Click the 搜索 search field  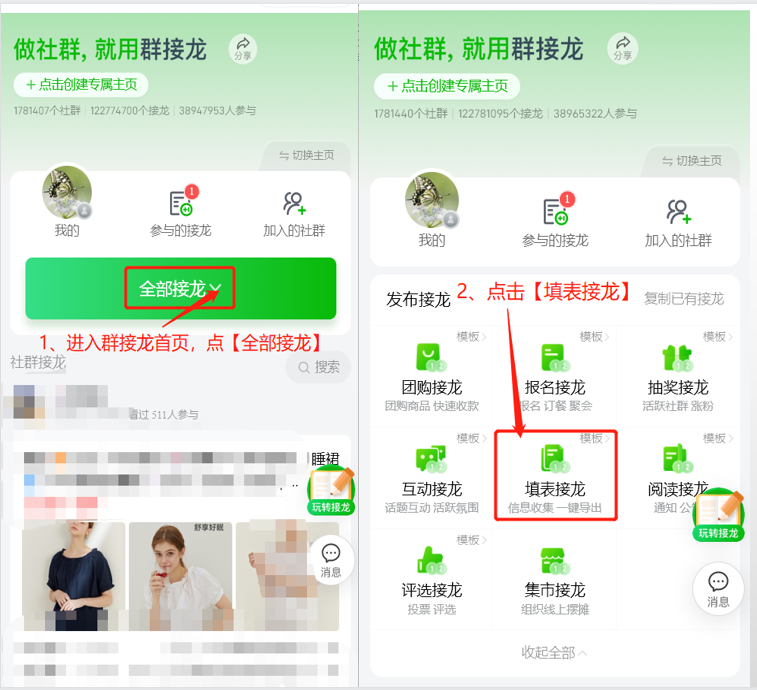[x=318, y=367]
